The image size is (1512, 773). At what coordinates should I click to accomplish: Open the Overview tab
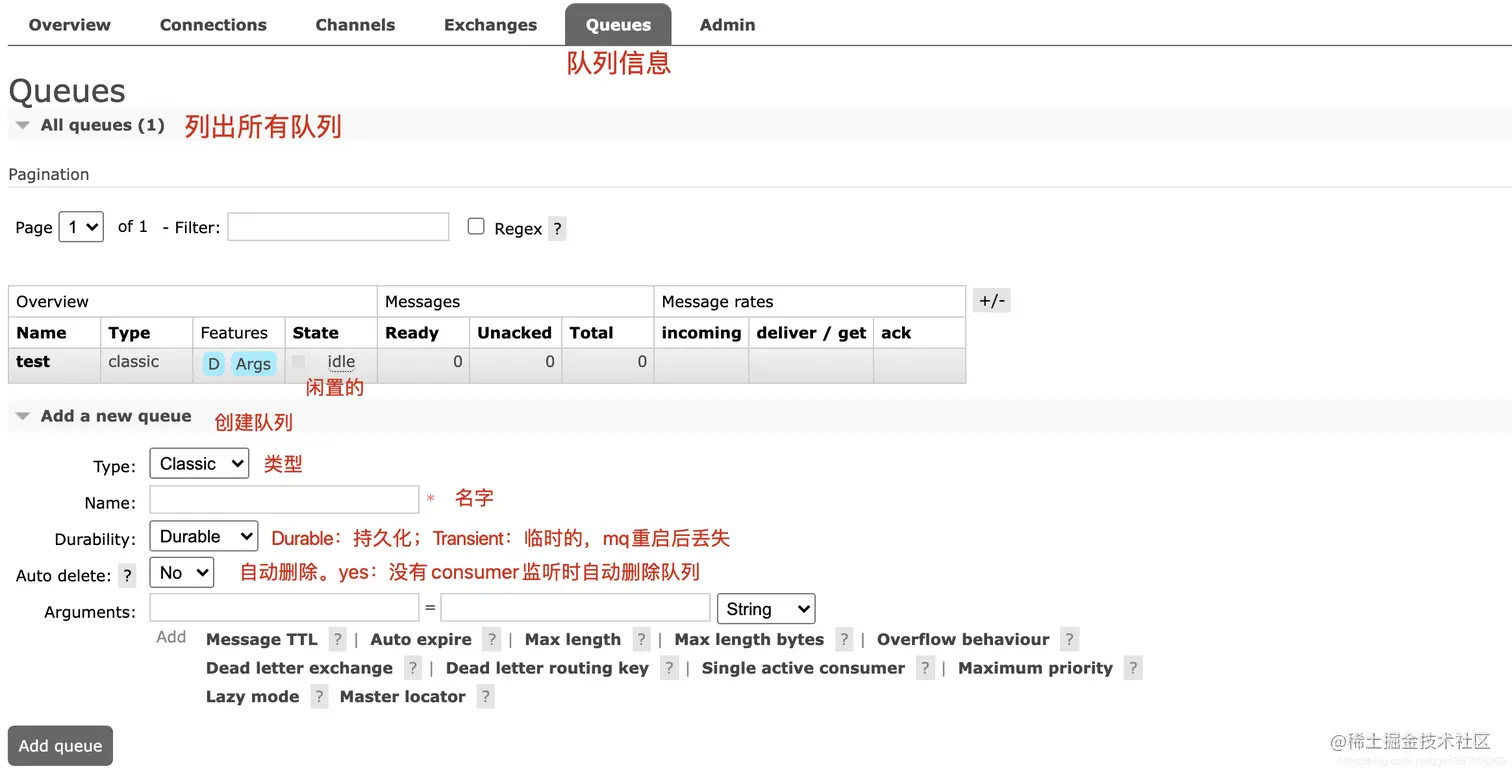(x=70, y=25)
